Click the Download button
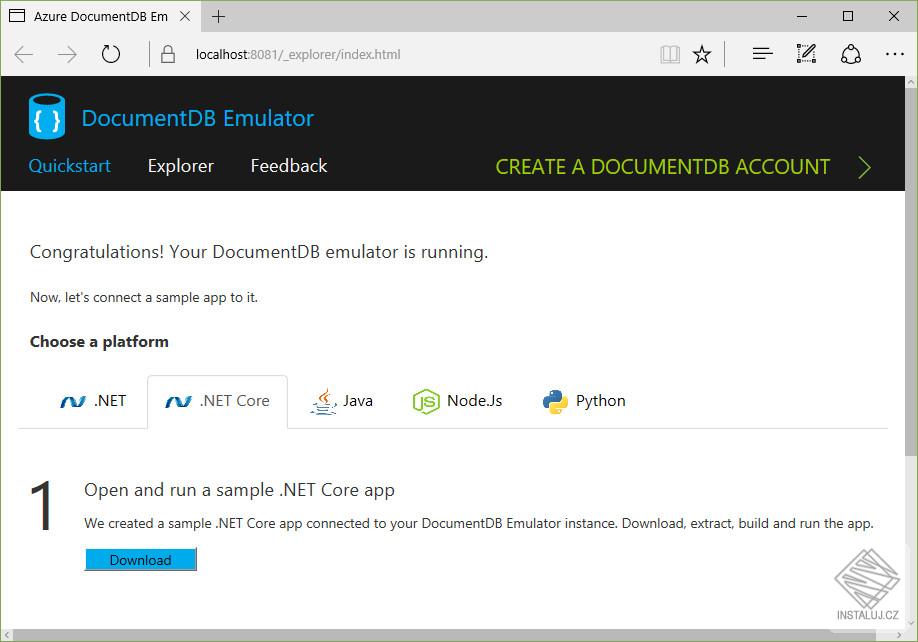Viewport: 918px width, 642px height. 140,559
